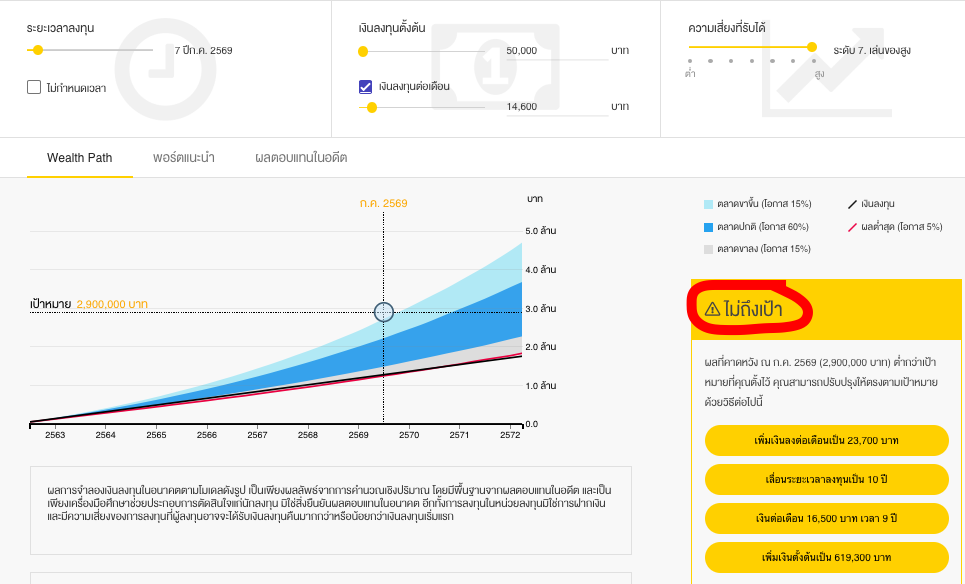Click the risk level slider handle

click(812, 47)
